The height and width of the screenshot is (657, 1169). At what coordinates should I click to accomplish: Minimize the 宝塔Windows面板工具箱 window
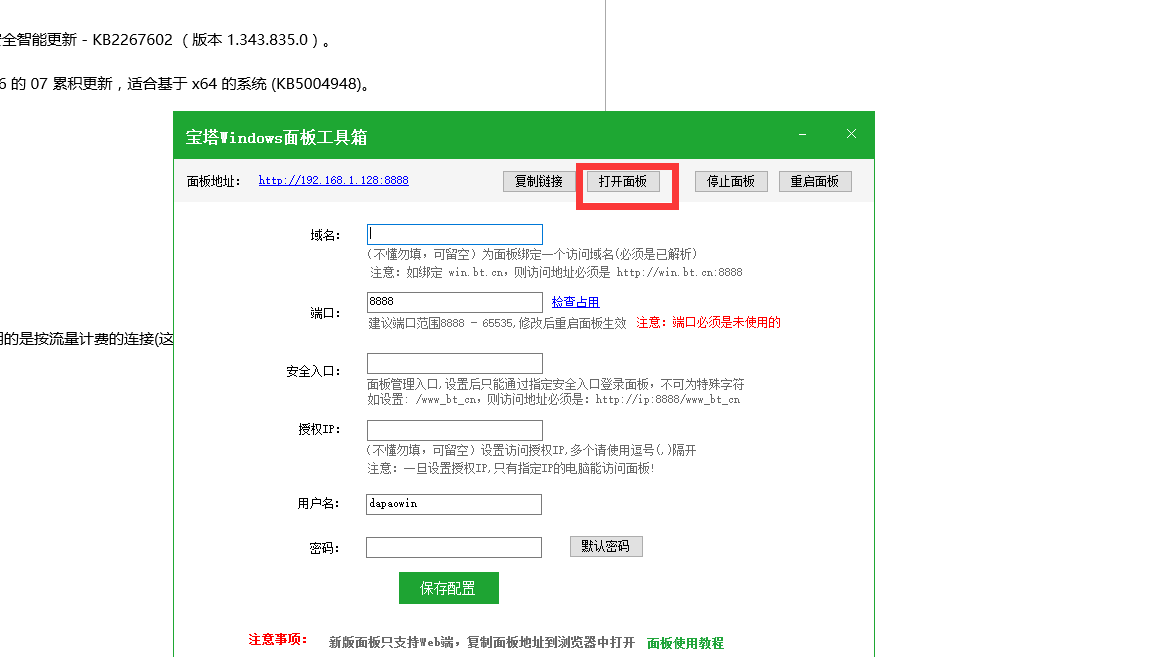click(x=802, y=134)
